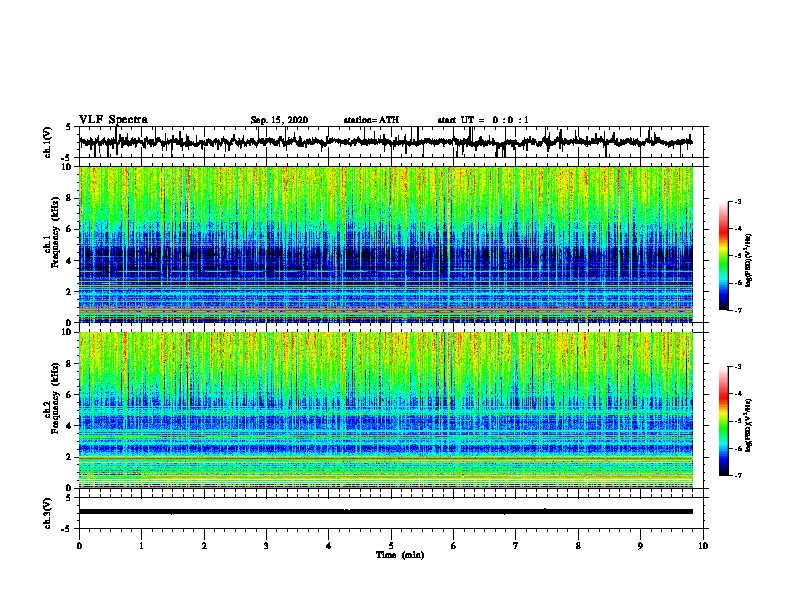Screen dimensions: 792x612
Task: Click the "1" minute tick label
Action: point(141,546)
